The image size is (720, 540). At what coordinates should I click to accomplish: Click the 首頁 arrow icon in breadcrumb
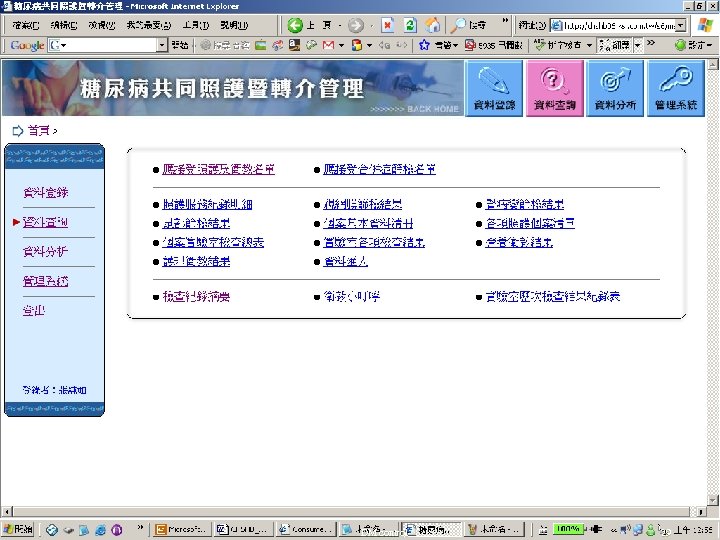17,131
